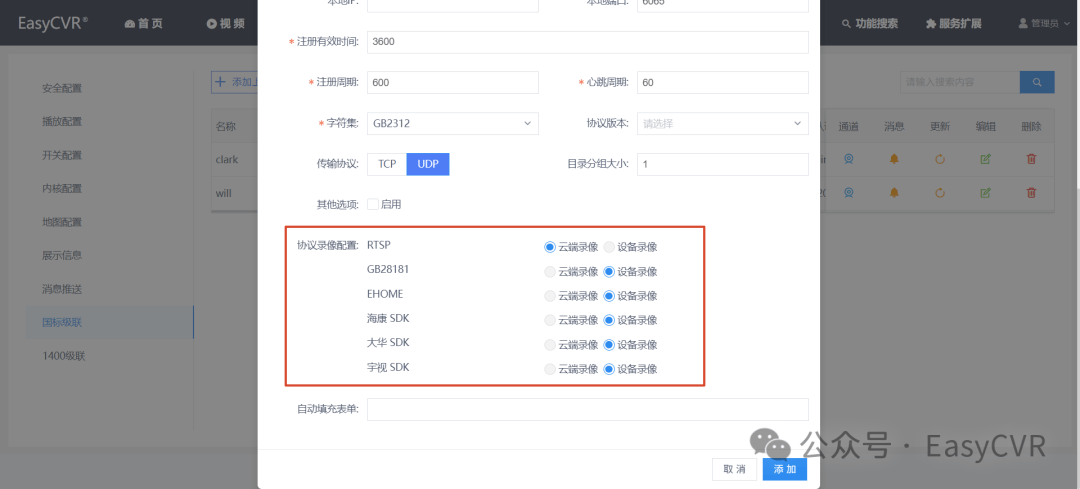Open the 协议版本 dropdown
The height and width of the screenshot is (489, 1080).
pos(723,123)
